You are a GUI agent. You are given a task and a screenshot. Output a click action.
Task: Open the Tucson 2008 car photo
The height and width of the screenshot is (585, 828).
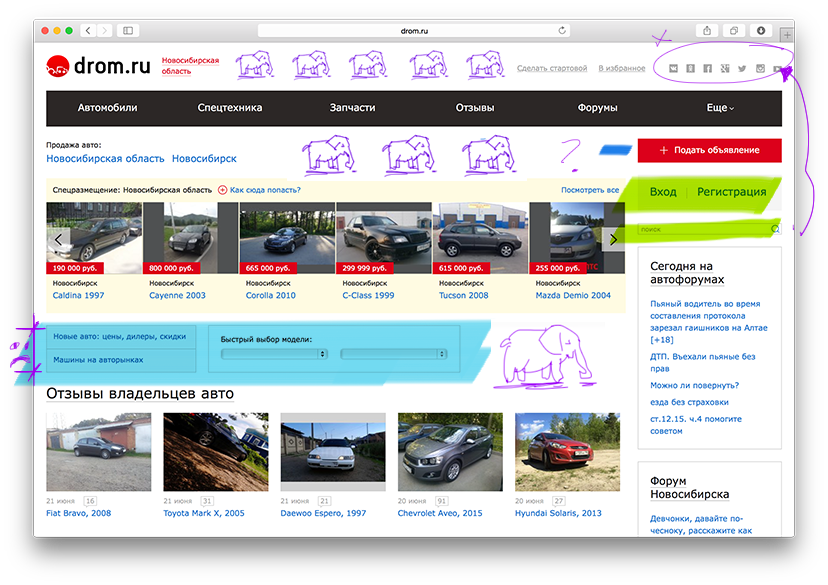pos(481,238)
